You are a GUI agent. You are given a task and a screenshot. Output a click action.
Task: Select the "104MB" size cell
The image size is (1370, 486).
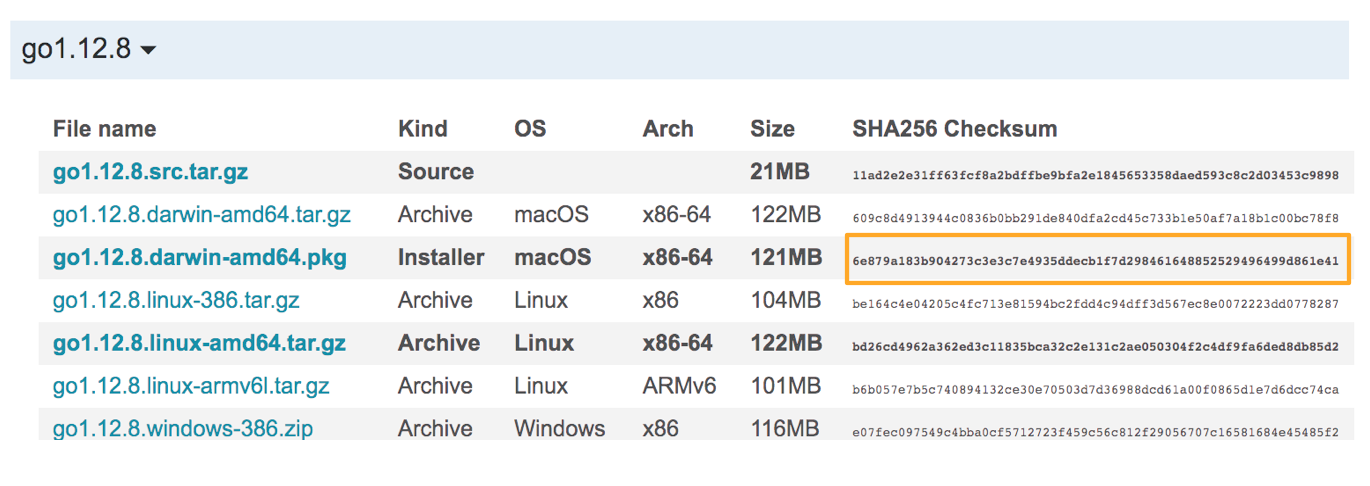click(786, 300)
